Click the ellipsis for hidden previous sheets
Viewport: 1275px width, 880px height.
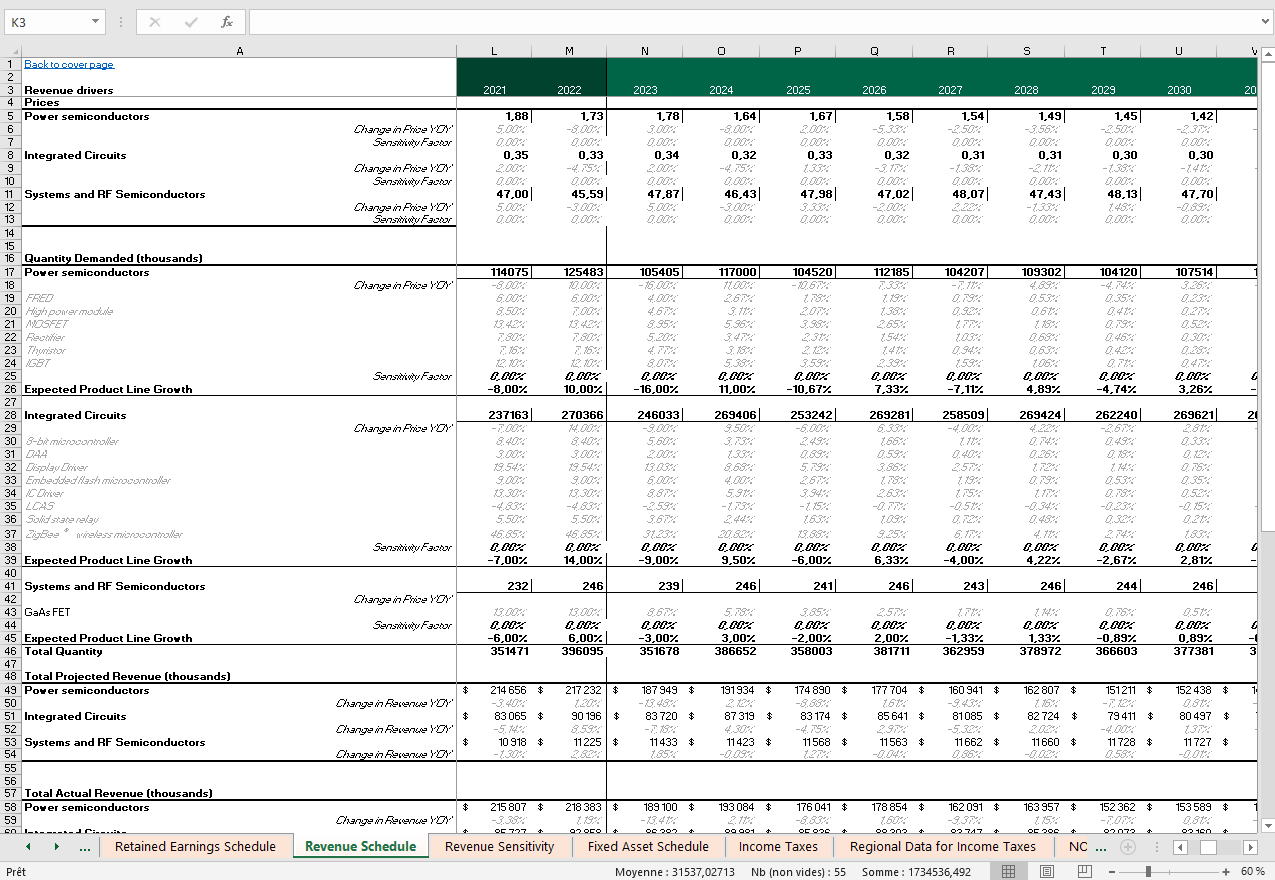85,847
